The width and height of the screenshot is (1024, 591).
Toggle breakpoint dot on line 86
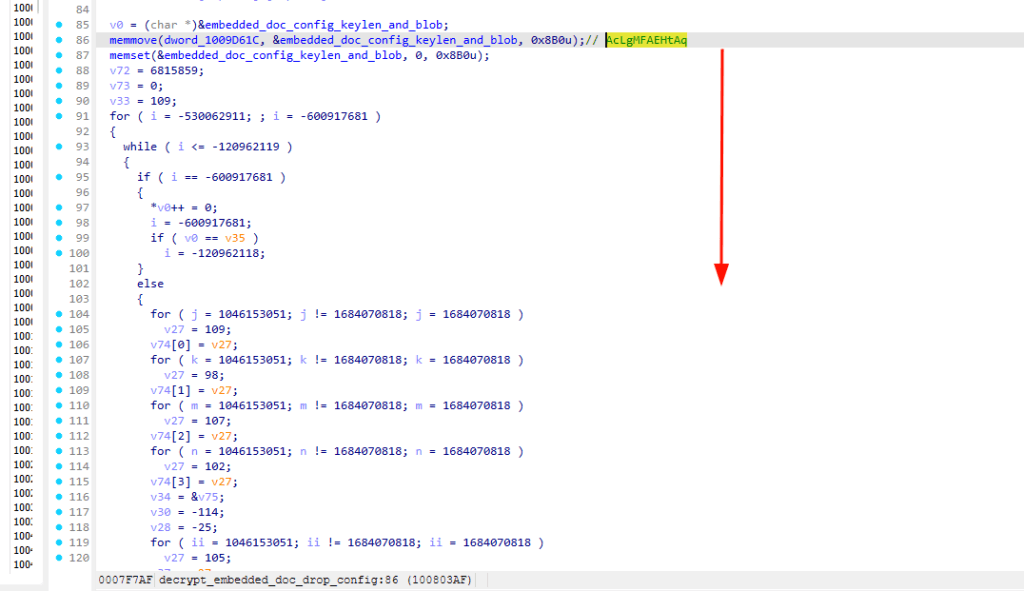(59, 40)
